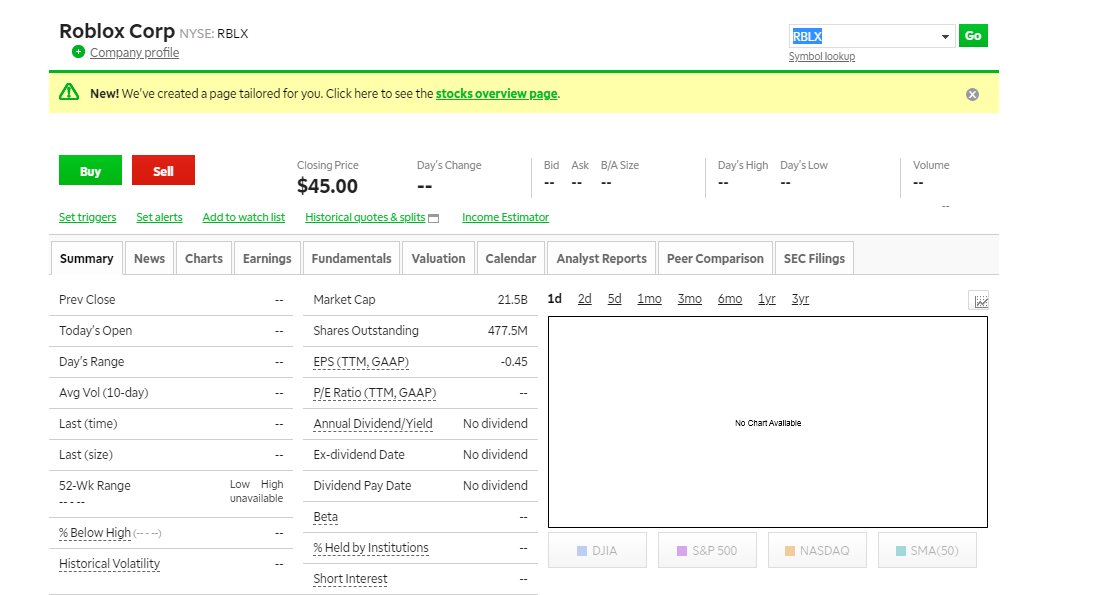Click the % Held by Institutions term
The image size is (1094, 595).
[370, 548]
